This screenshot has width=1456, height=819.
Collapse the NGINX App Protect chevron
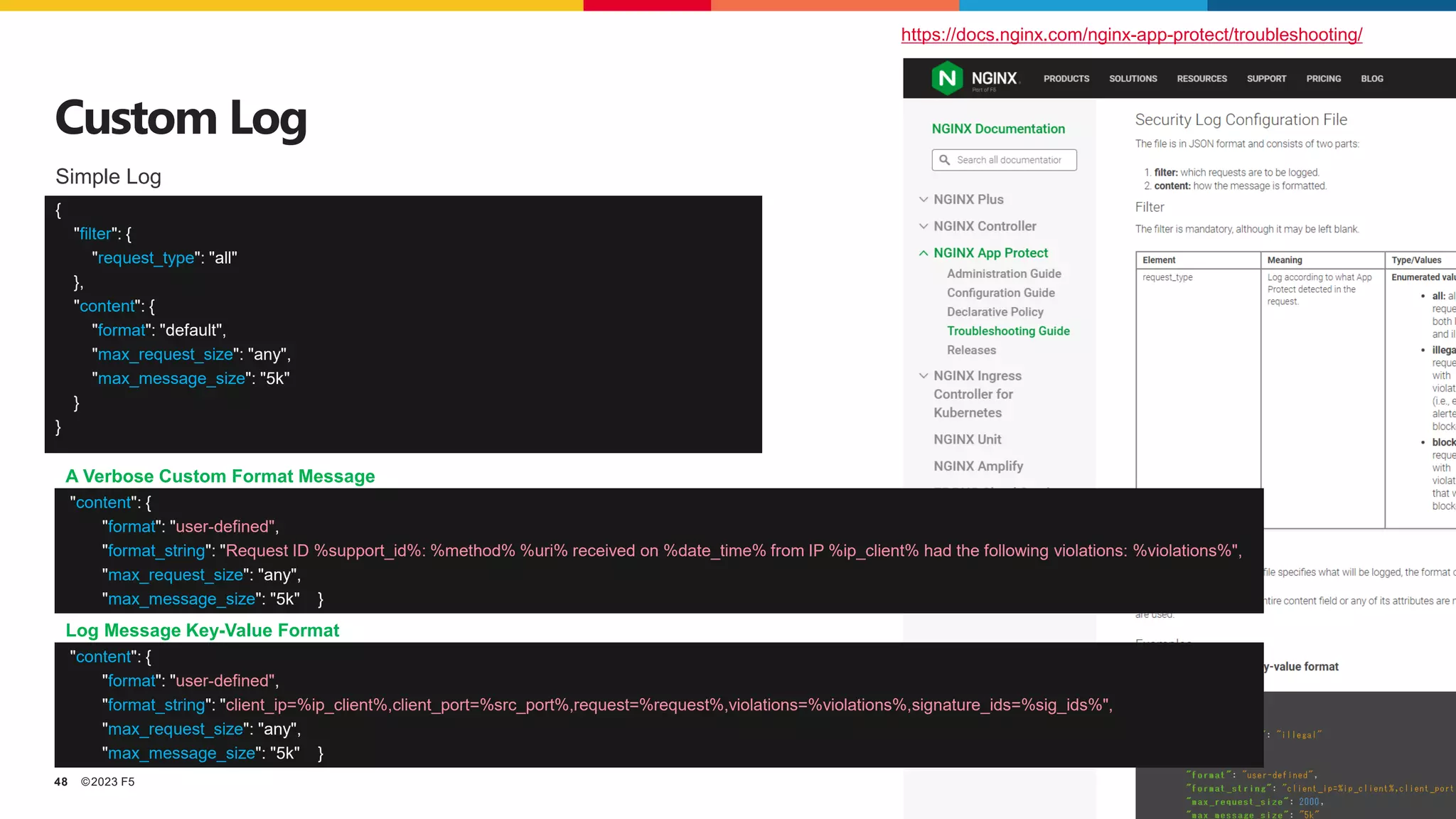tap(923, 253)
